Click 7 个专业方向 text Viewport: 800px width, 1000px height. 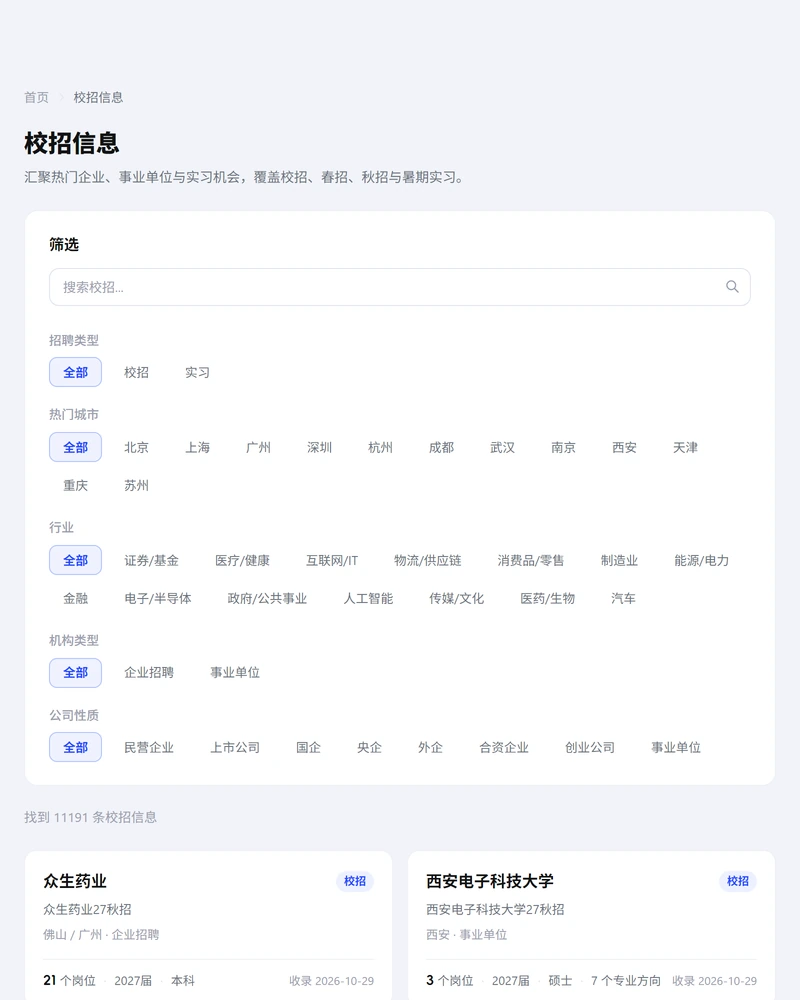pyautogui.click(x=625, y=981)
